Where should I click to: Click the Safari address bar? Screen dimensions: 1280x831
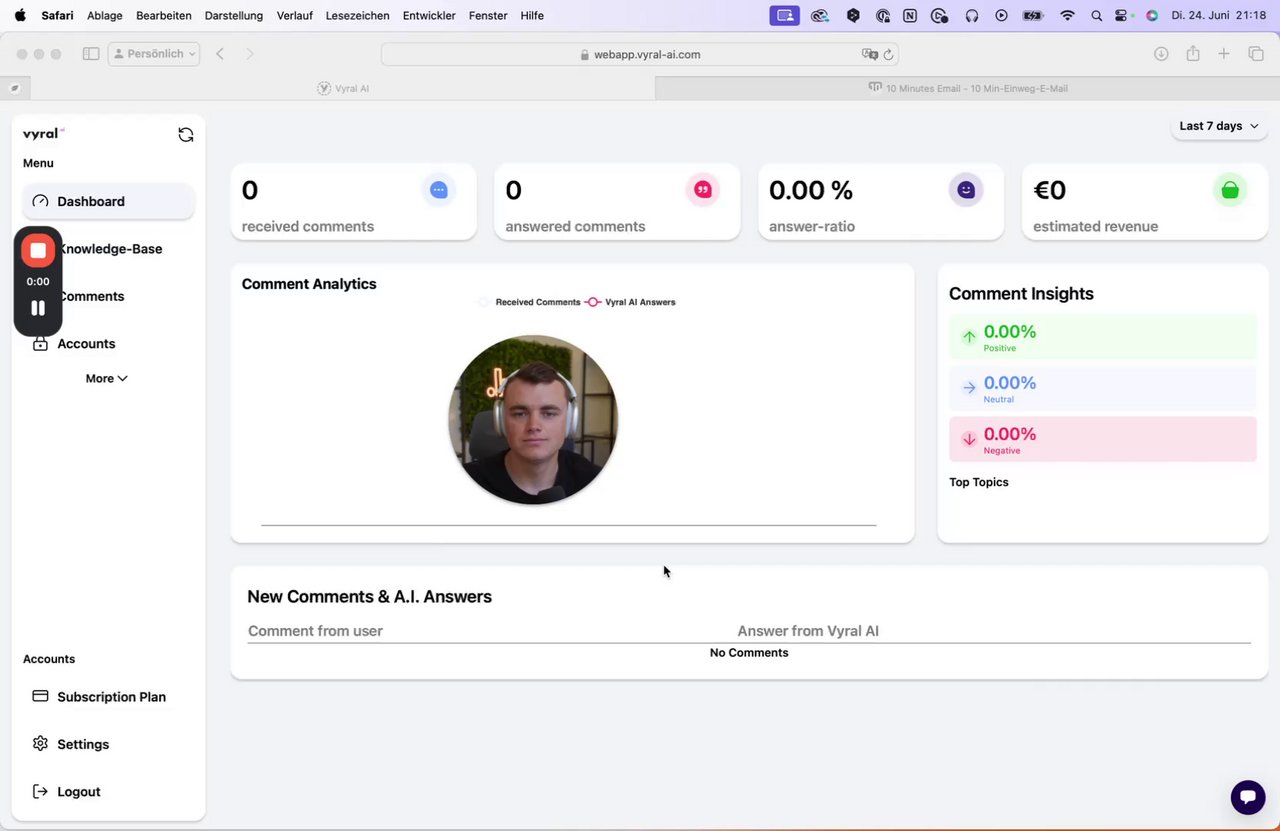click(640, 54)
